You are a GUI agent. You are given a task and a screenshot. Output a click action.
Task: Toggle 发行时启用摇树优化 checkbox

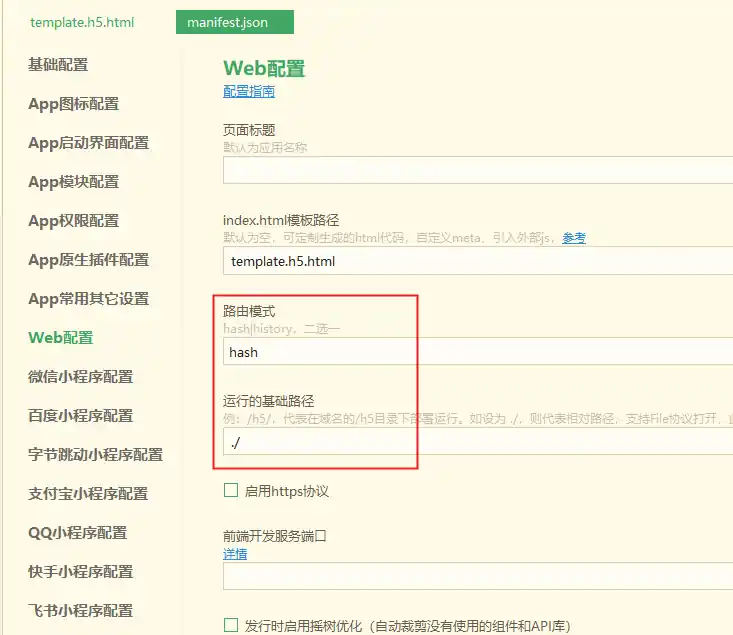tap(231, 626)
